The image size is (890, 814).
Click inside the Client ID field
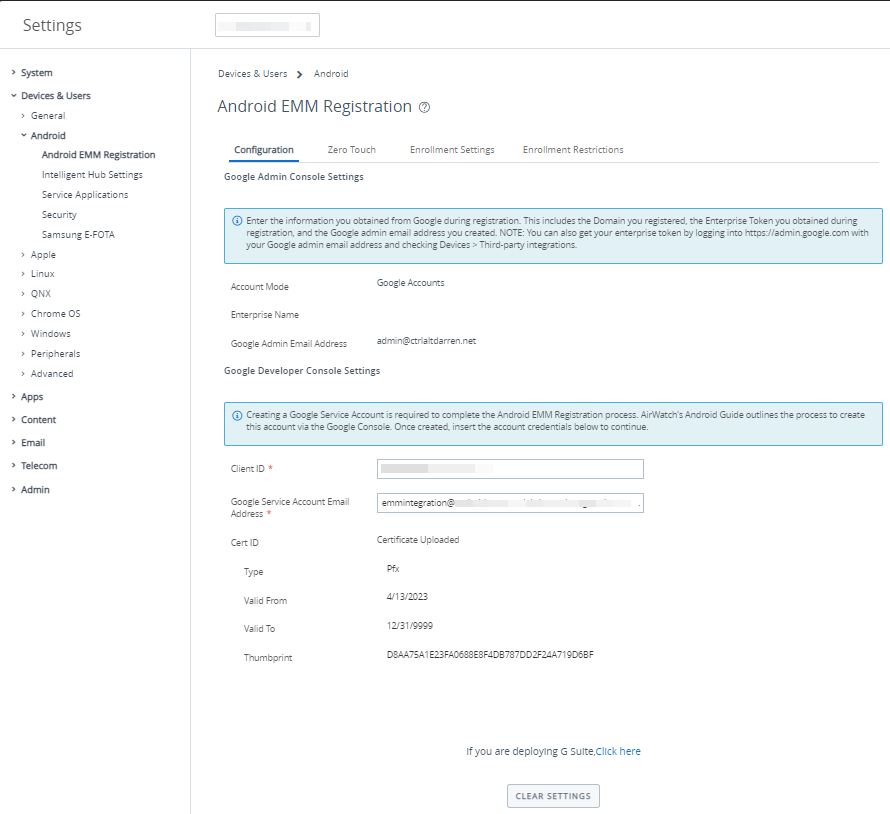point(510,468)
